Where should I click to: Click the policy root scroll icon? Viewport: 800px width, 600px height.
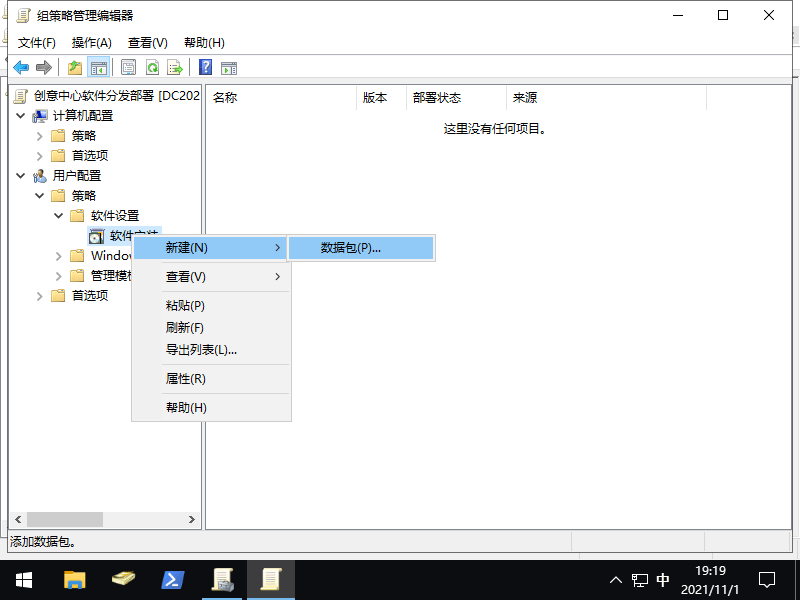click(x=20, y=96)
